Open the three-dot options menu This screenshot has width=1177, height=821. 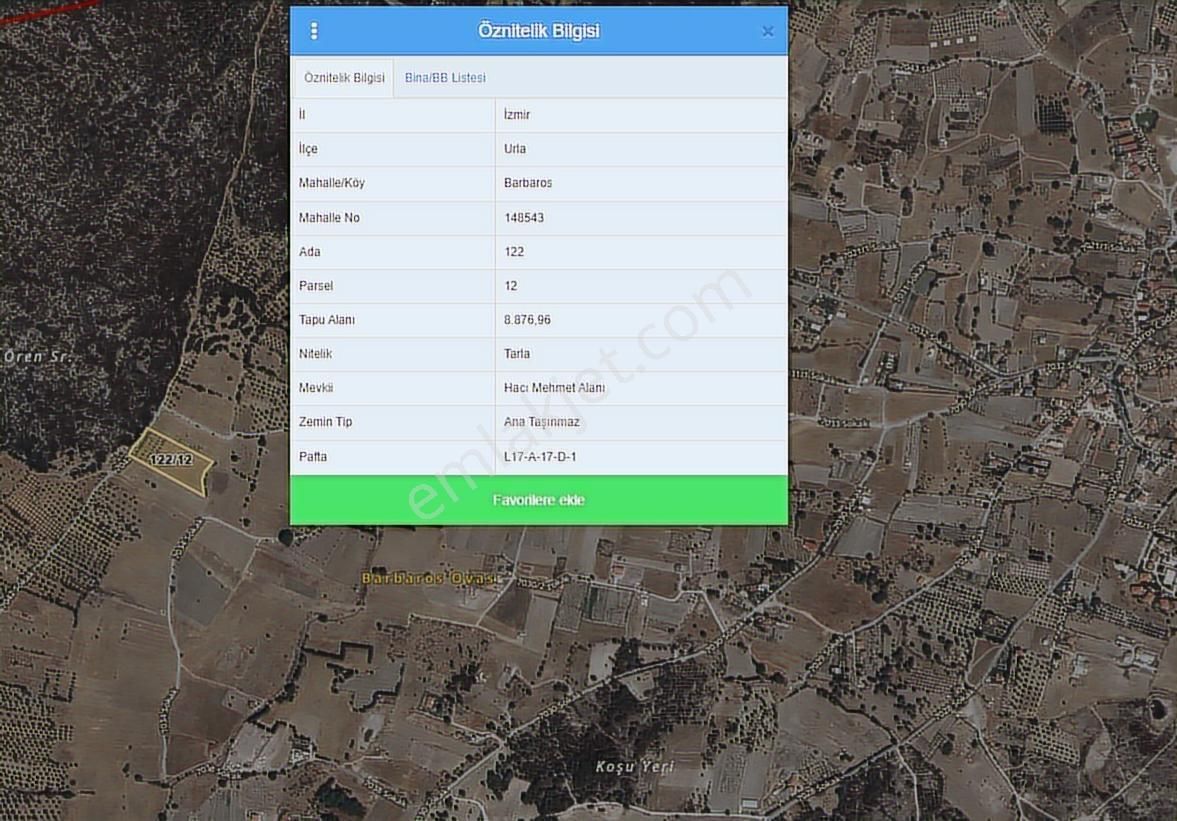pos(314,31)
